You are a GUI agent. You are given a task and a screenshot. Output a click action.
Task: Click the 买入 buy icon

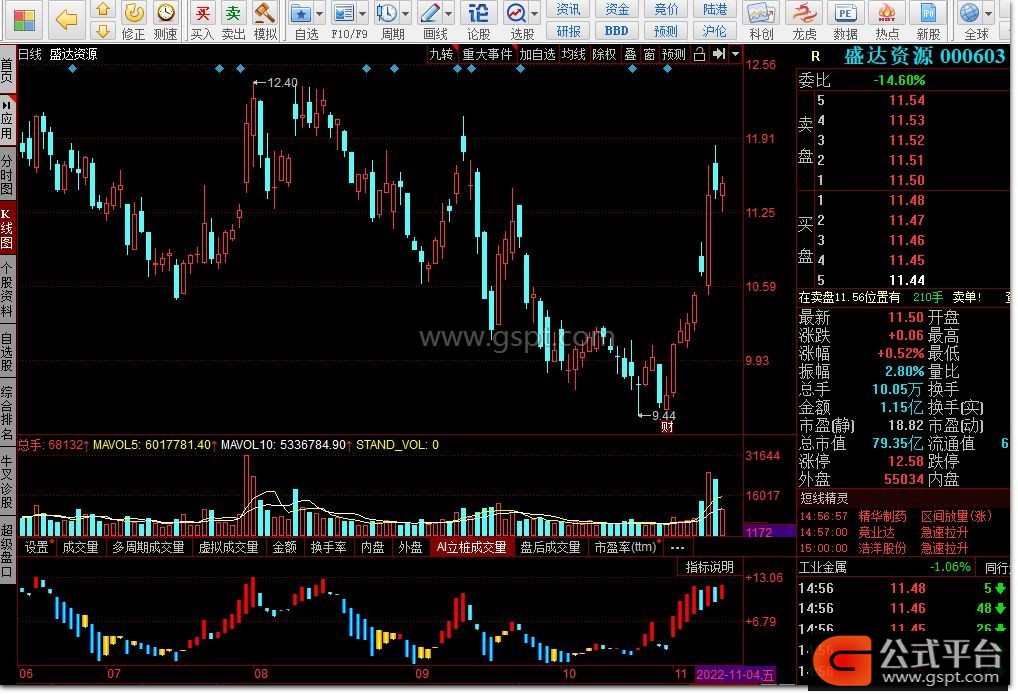[203, 12]
